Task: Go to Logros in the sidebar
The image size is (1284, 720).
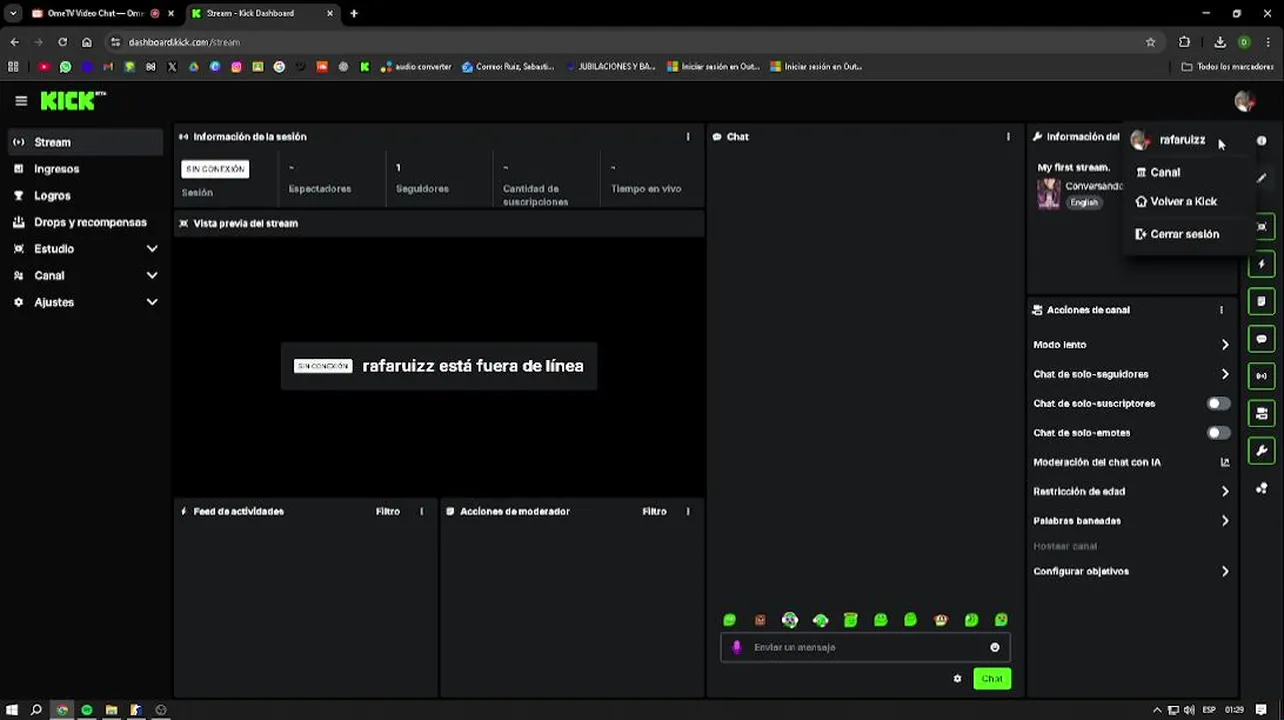Action: click(x=84, y=196)
